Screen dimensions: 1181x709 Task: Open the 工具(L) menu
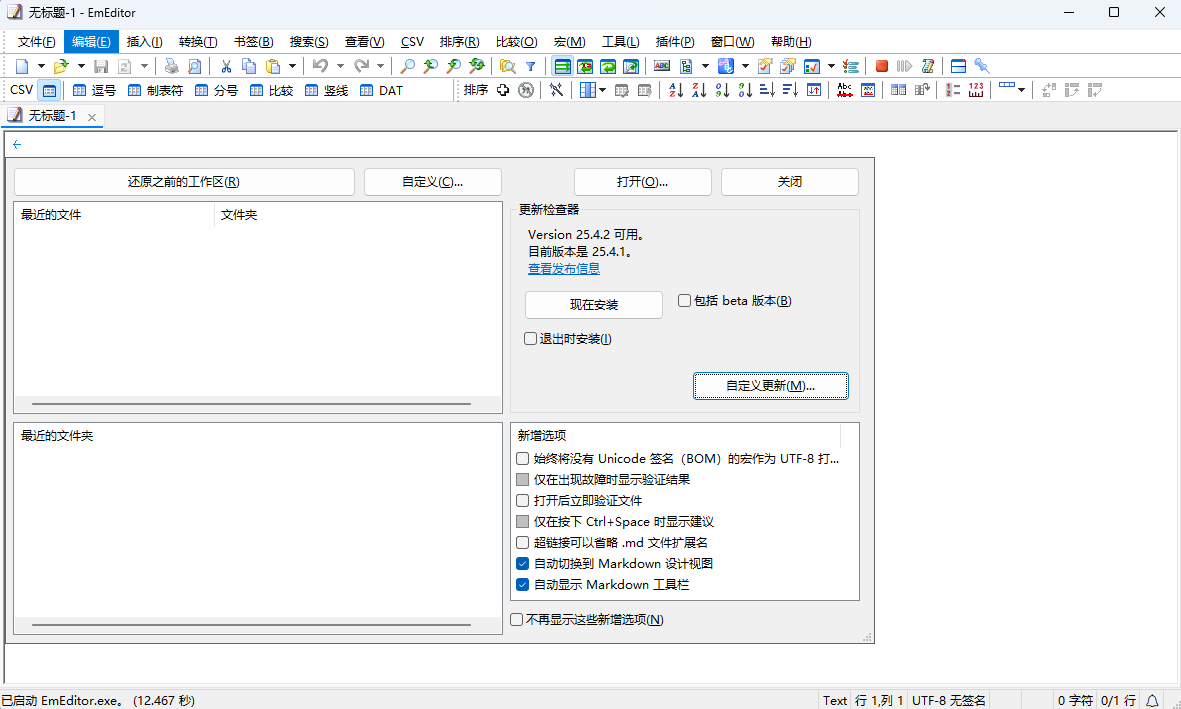[x=620, y=42]
